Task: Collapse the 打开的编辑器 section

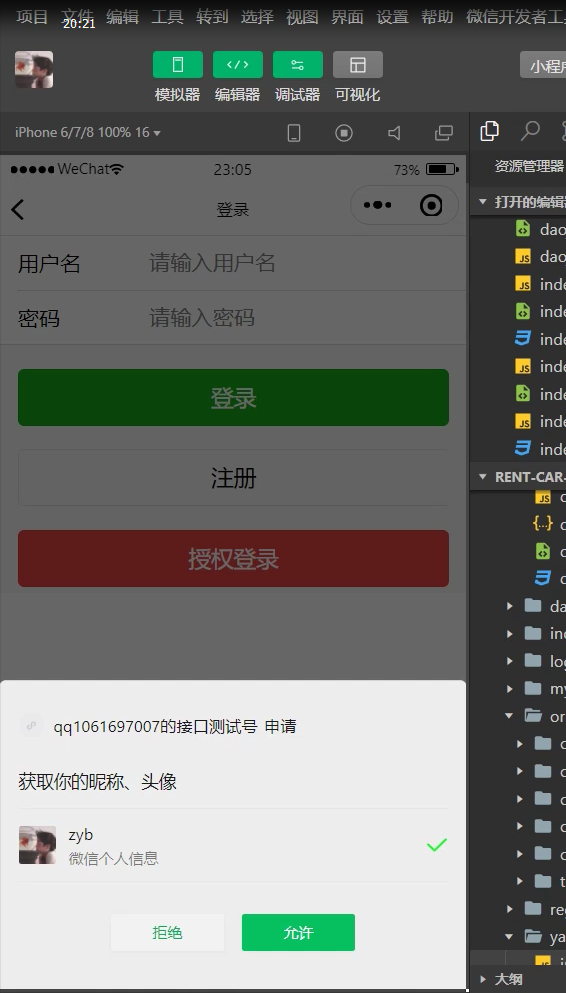Action: click(x=484, y=202)
